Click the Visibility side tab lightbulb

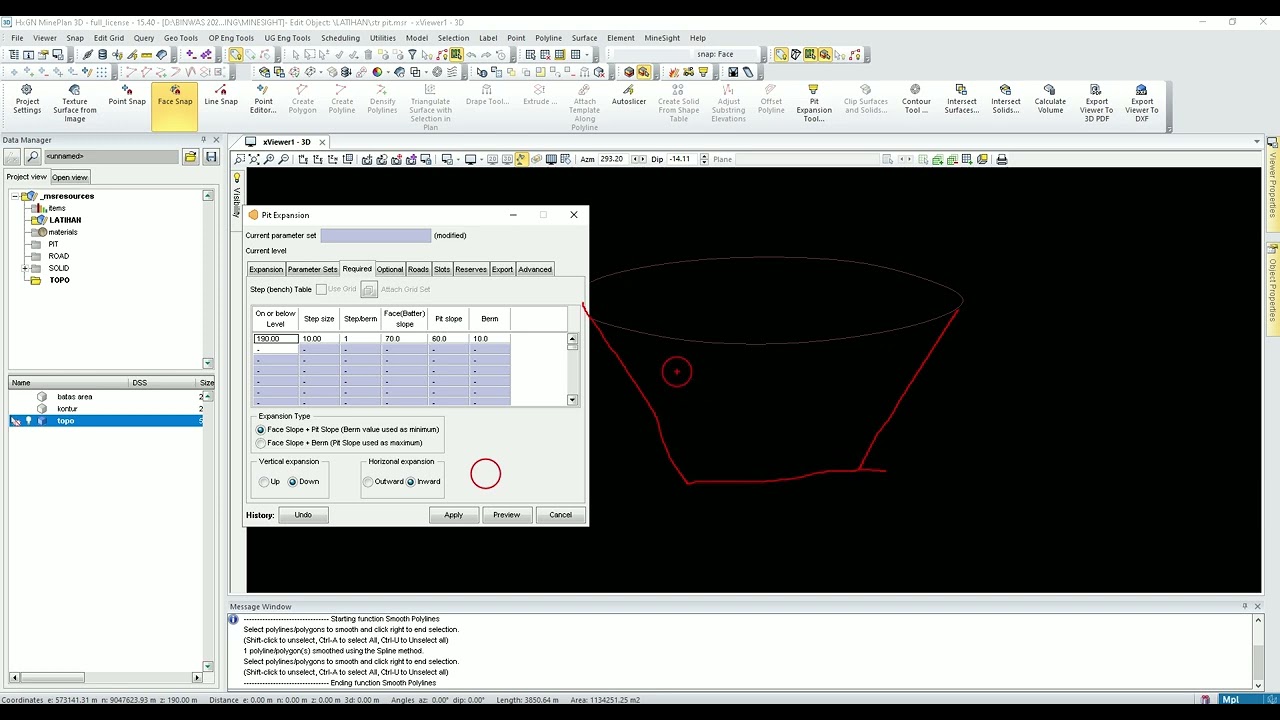[237, 176]
